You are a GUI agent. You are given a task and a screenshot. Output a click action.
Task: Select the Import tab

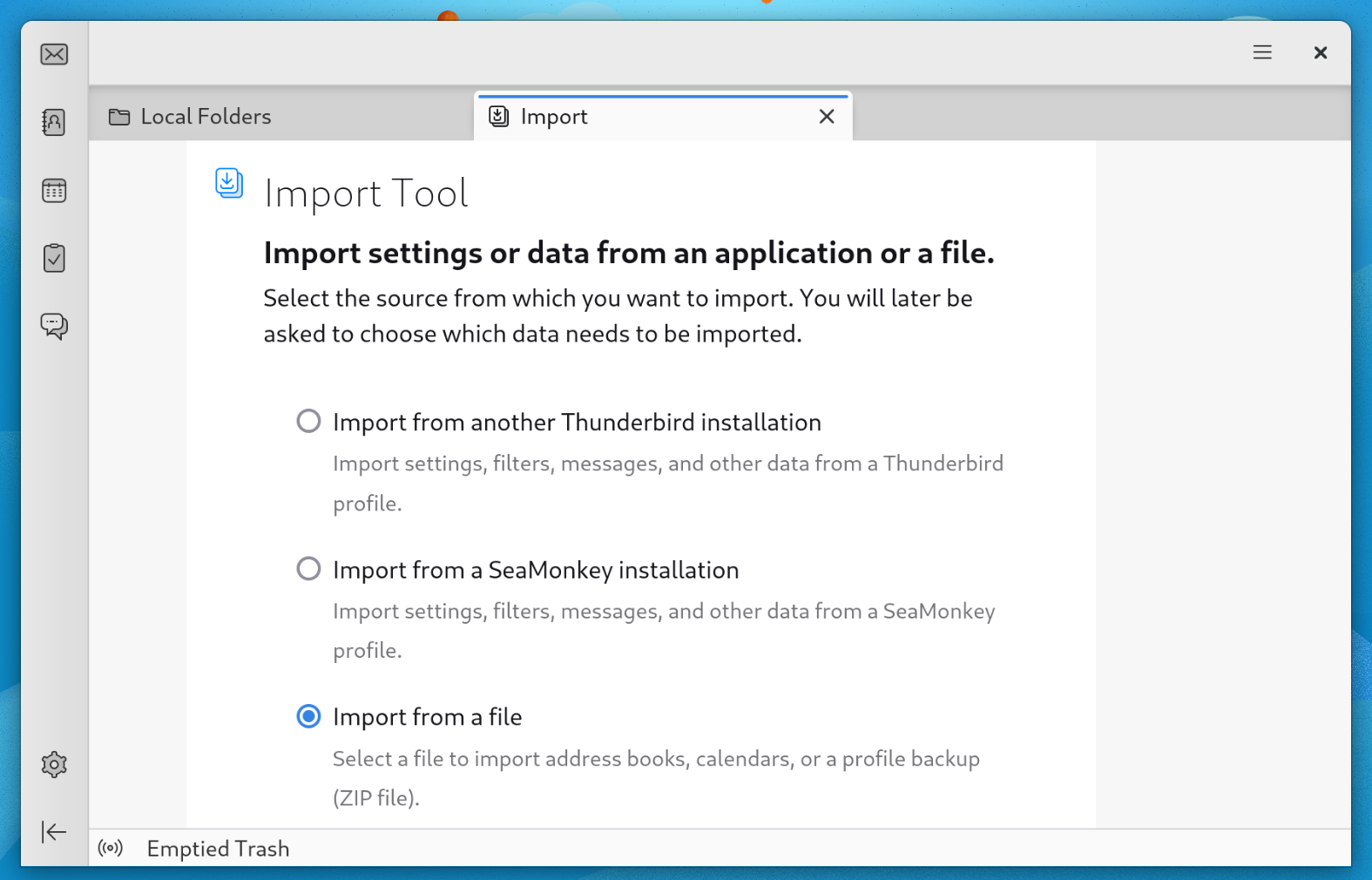663,116
